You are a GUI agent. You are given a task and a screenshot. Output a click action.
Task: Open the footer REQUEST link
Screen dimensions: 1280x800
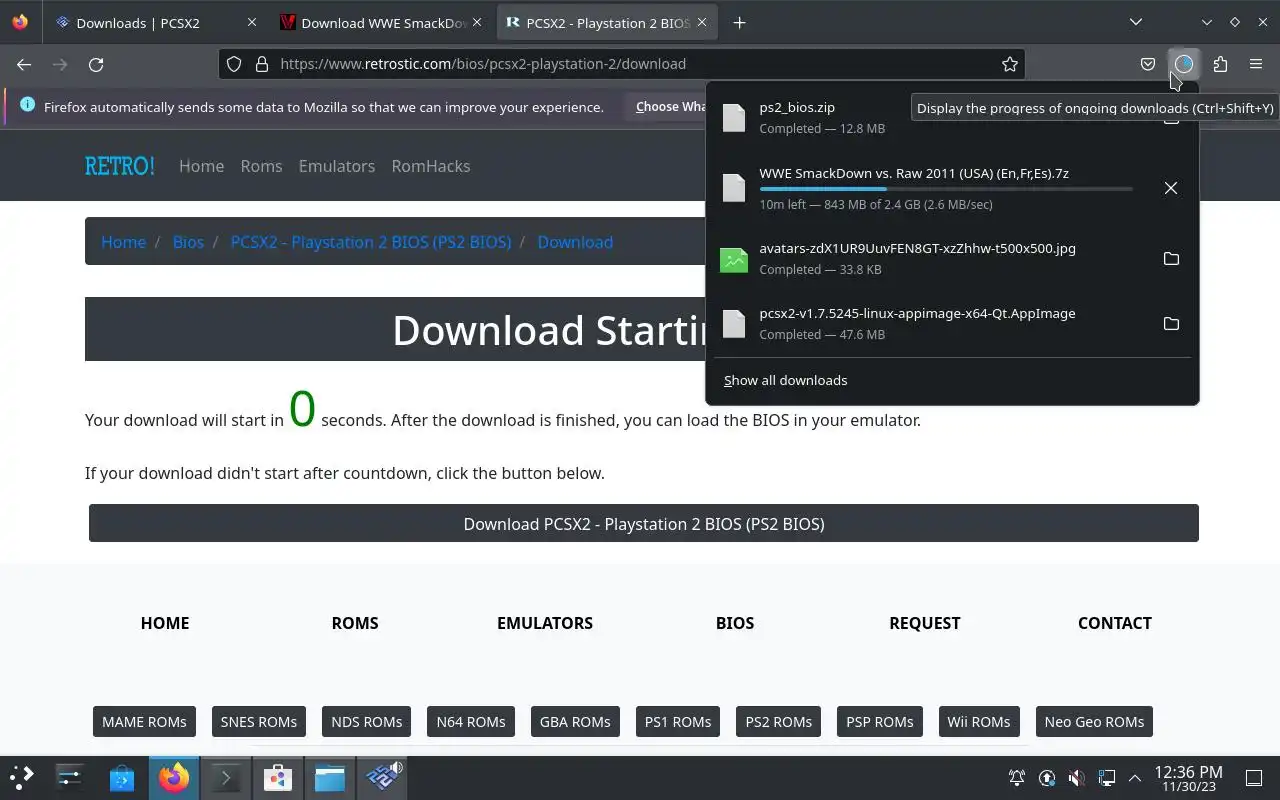(925, 623)
